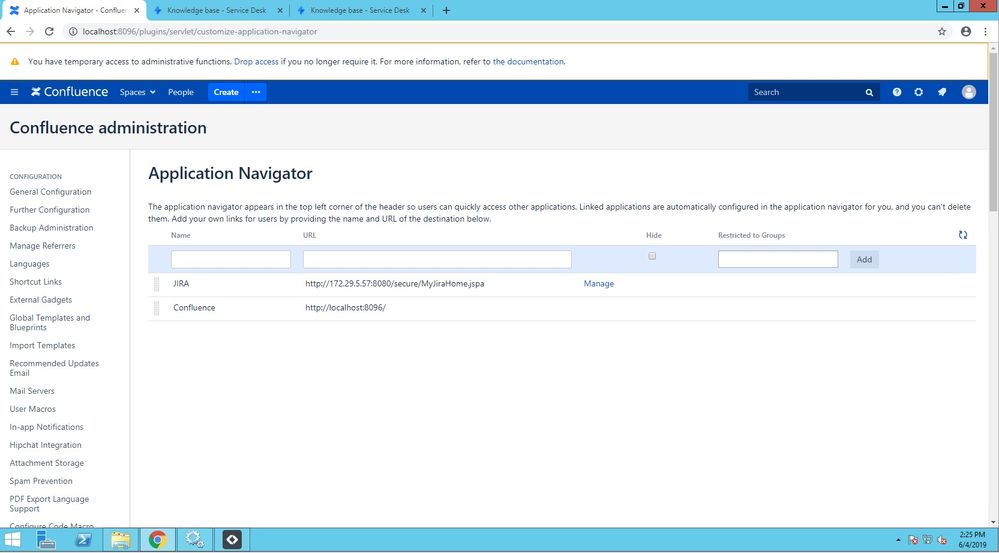999x553 pixels.
Task: Open the notifications icon in header
Action: coord(942,92)
